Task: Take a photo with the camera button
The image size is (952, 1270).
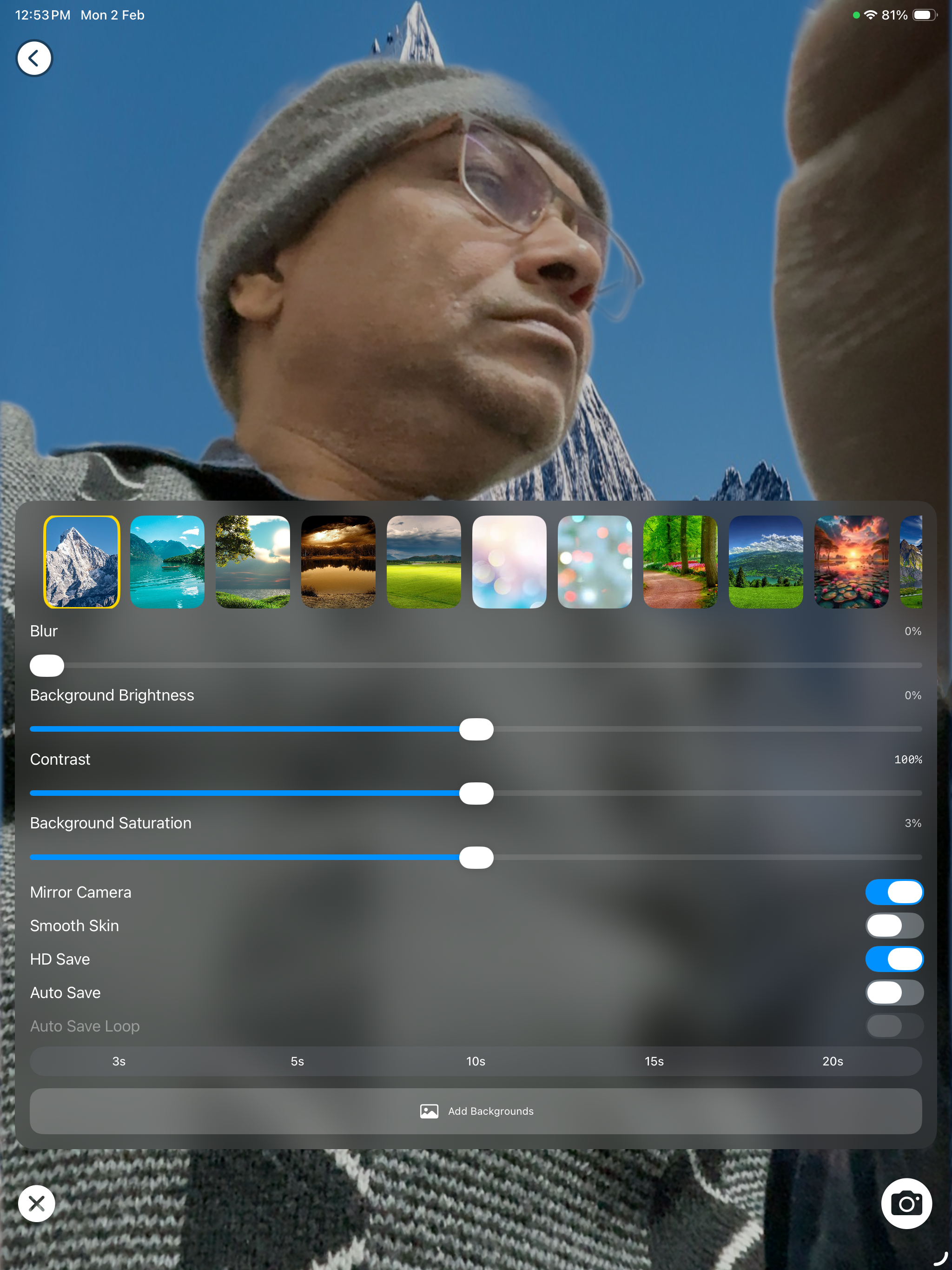Action: (906, 1204)
